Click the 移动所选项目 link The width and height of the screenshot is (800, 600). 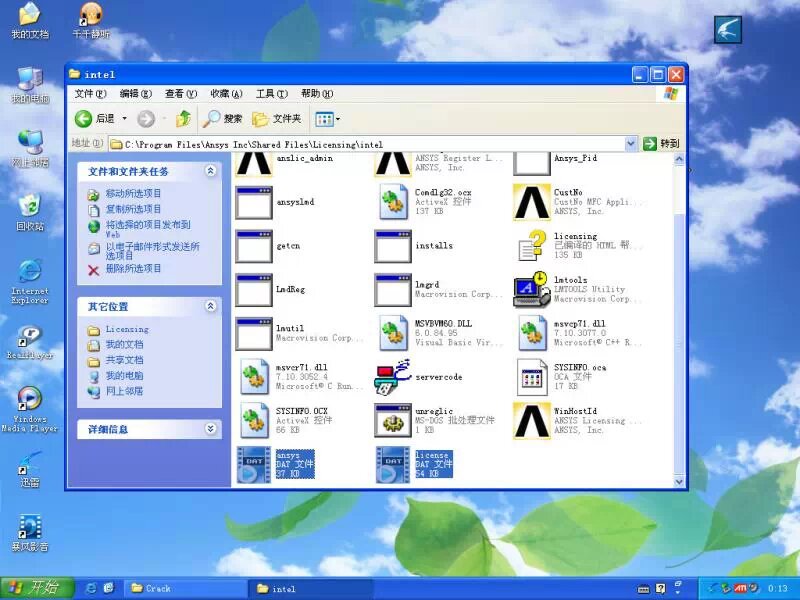click(133, 193)
